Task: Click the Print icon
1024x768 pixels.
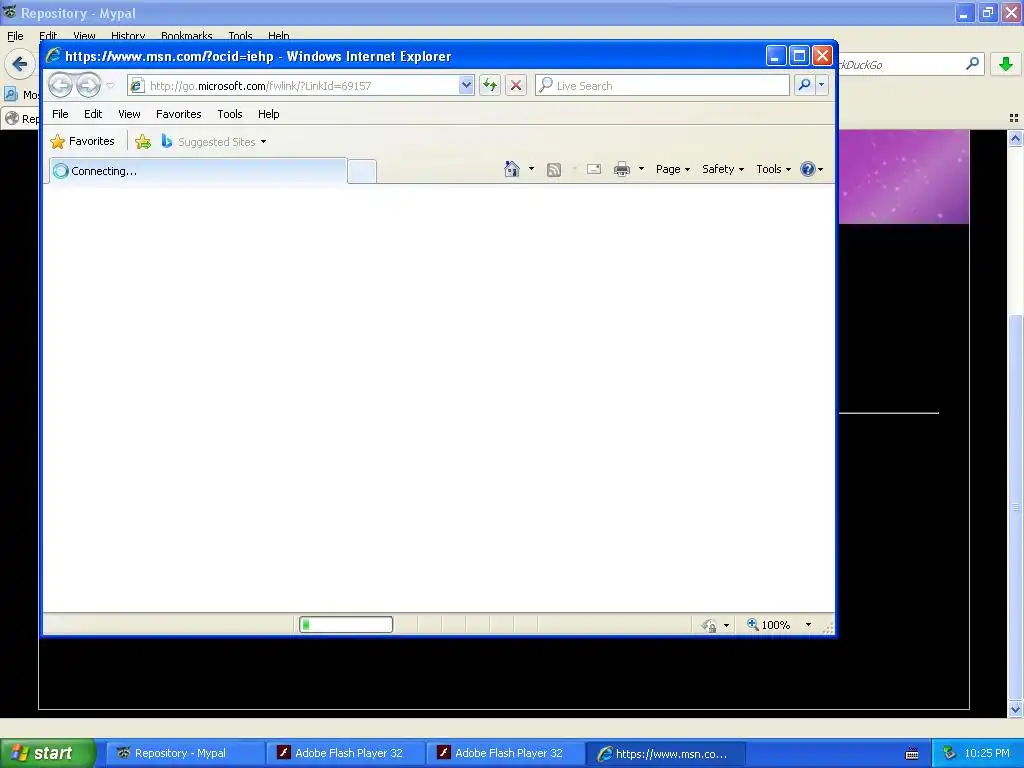Action: [x=622, y=169]
